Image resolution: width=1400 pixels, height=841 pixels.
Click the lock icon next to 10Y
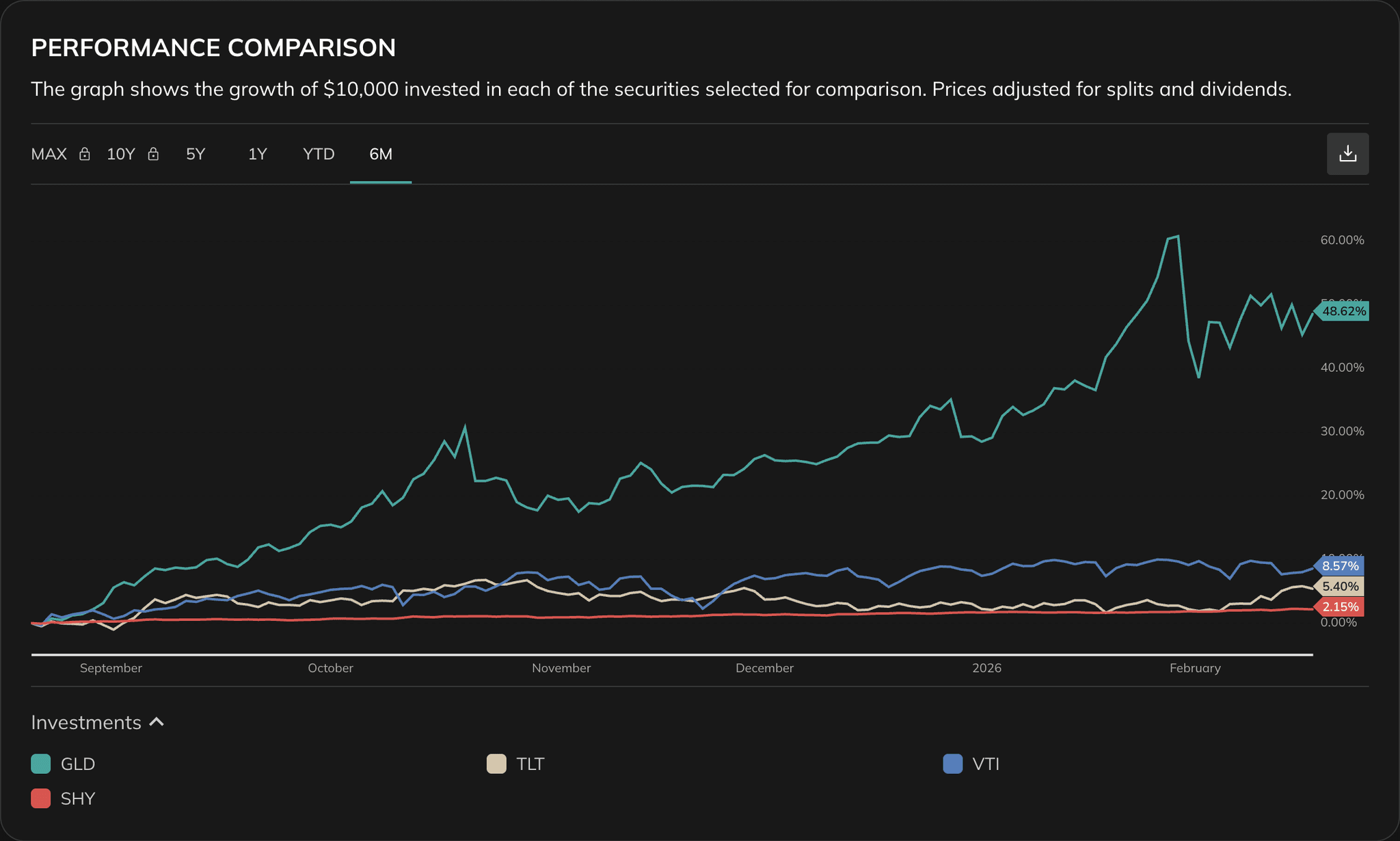point(153,154)
